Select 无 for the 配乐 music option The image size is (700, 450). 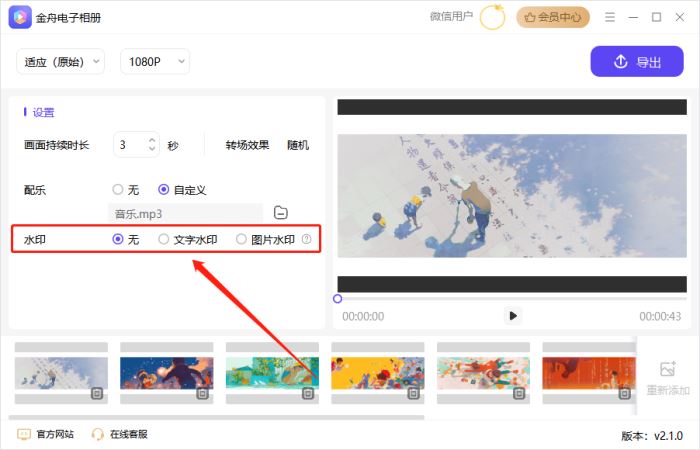tap(118, 189)
